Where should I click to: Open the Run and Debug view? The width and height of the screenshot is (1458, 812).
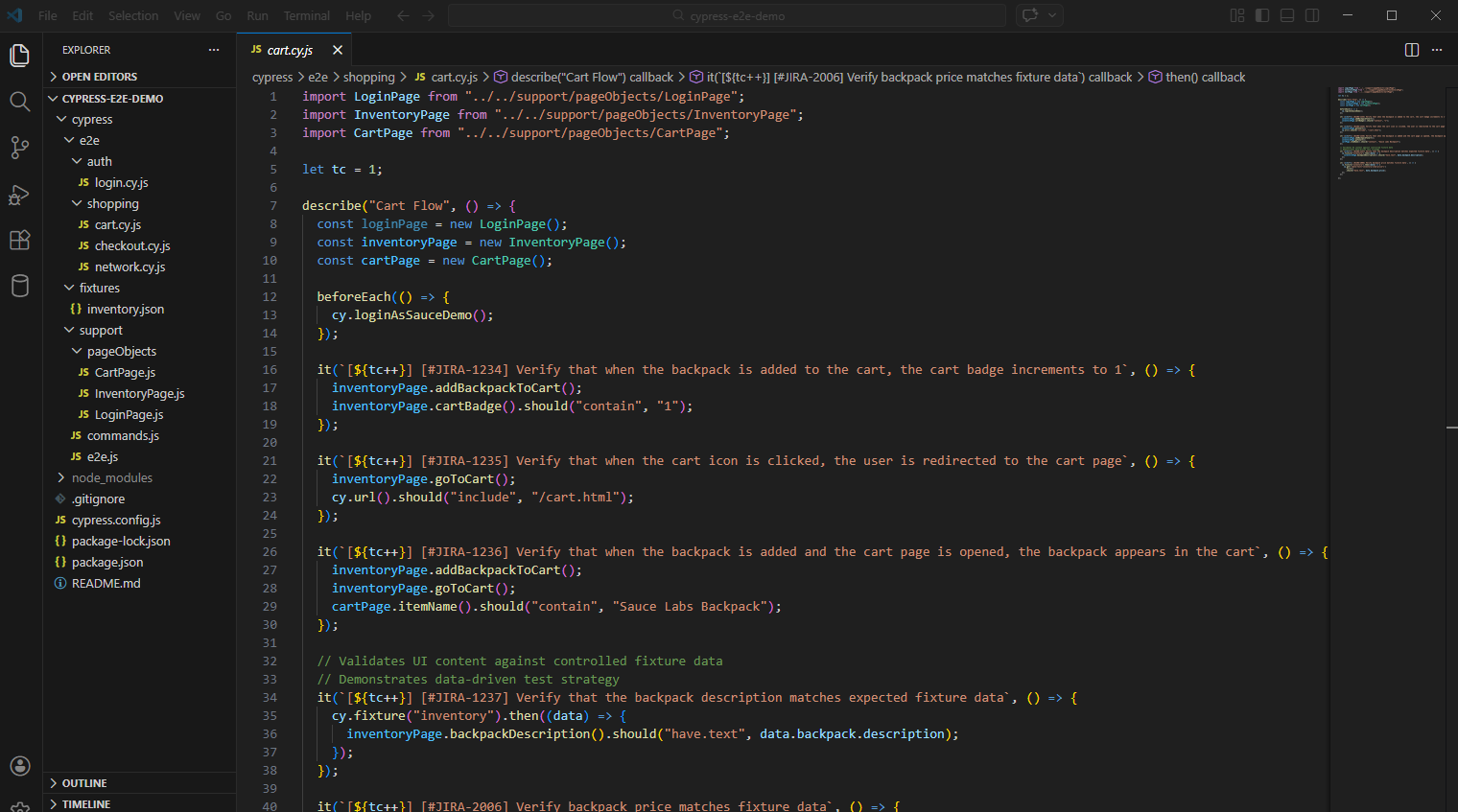pos(19,194)
